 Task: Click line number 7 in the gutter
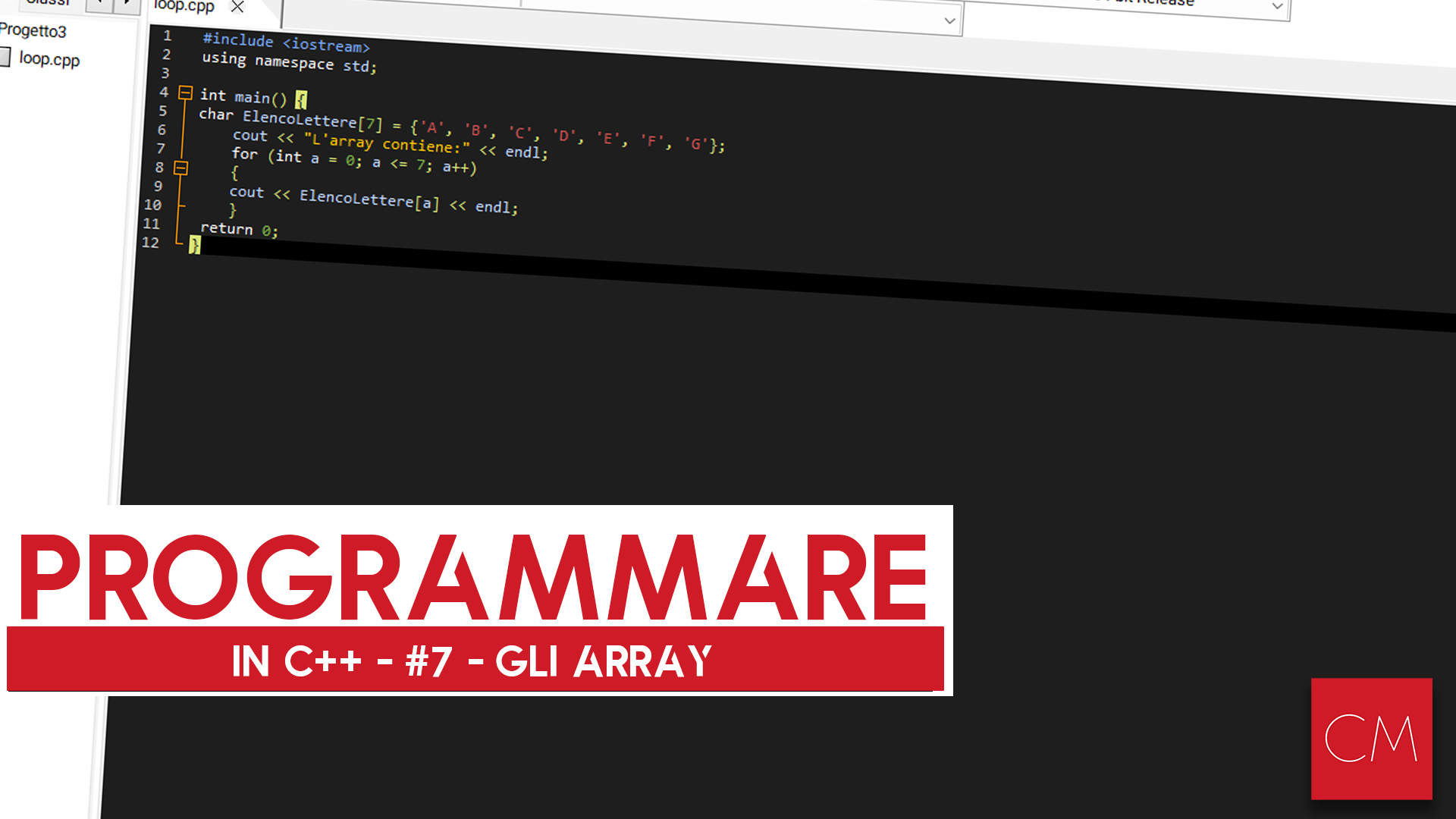[x=161, y=149]
